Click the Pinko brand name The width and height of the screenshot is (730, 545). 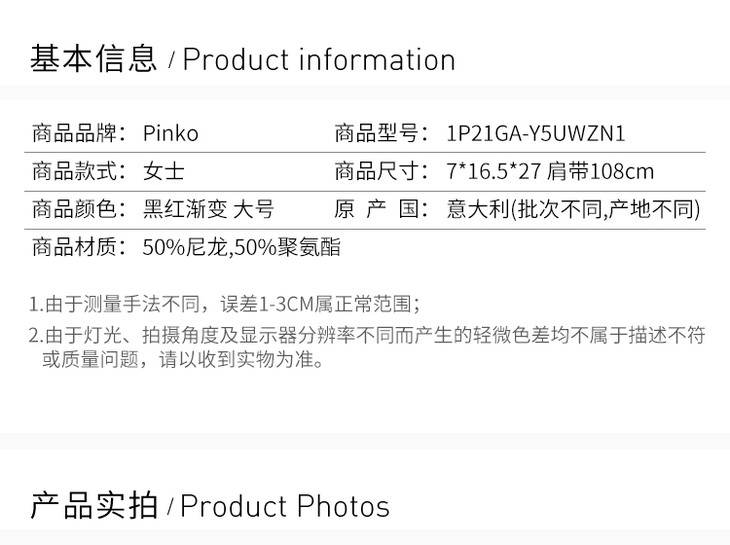coord(171,134)
